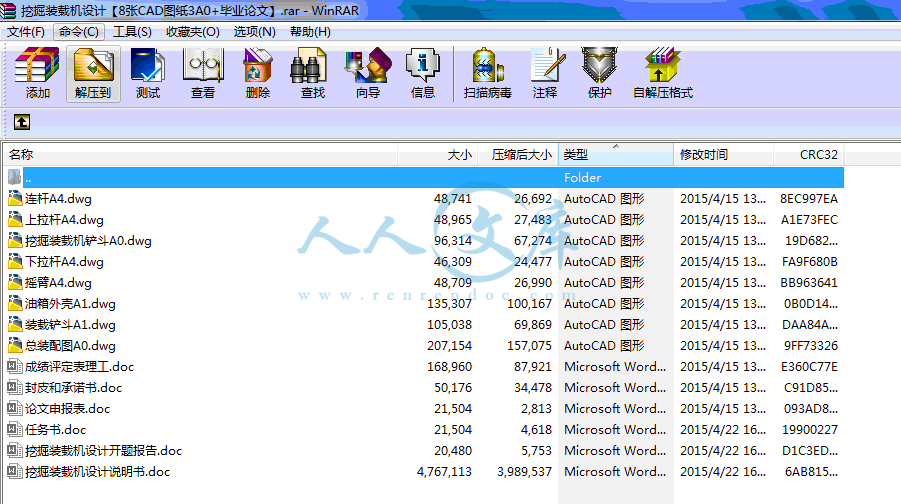Click the 信息 (Info) toolbar icon

(x=423, y=64)
